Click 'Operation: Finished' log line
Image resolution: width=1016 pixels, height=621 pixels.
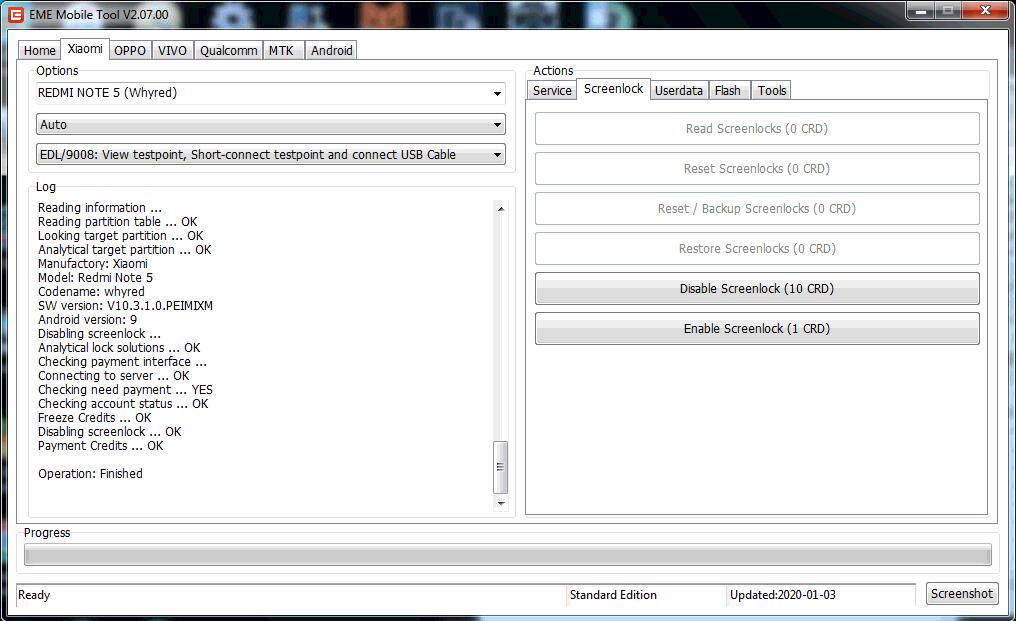pyautogui.click(x=90, y=474)
